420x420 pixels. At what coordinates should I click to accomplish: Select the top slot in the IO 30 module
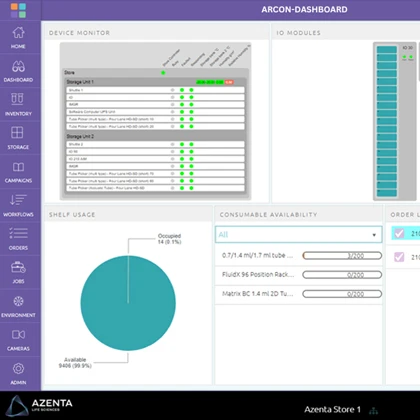point(387,50)
